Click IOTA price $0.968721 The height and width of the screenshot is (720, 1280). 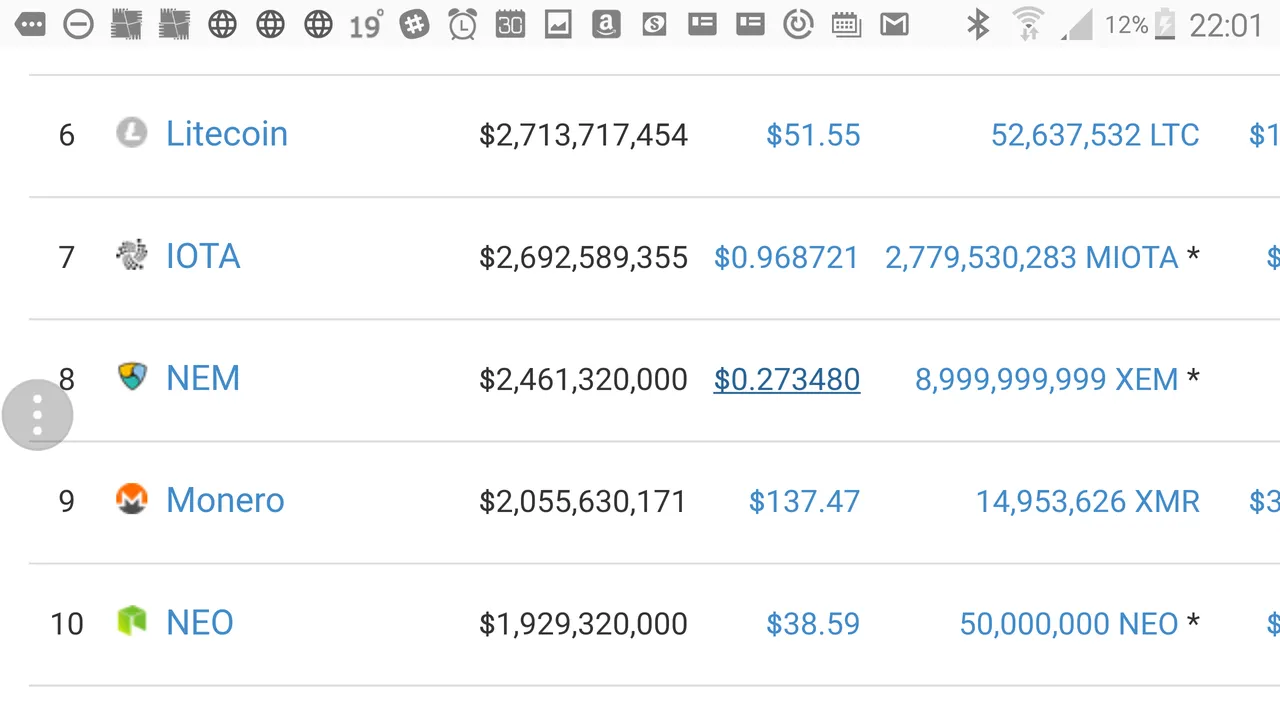pos(787,257)
